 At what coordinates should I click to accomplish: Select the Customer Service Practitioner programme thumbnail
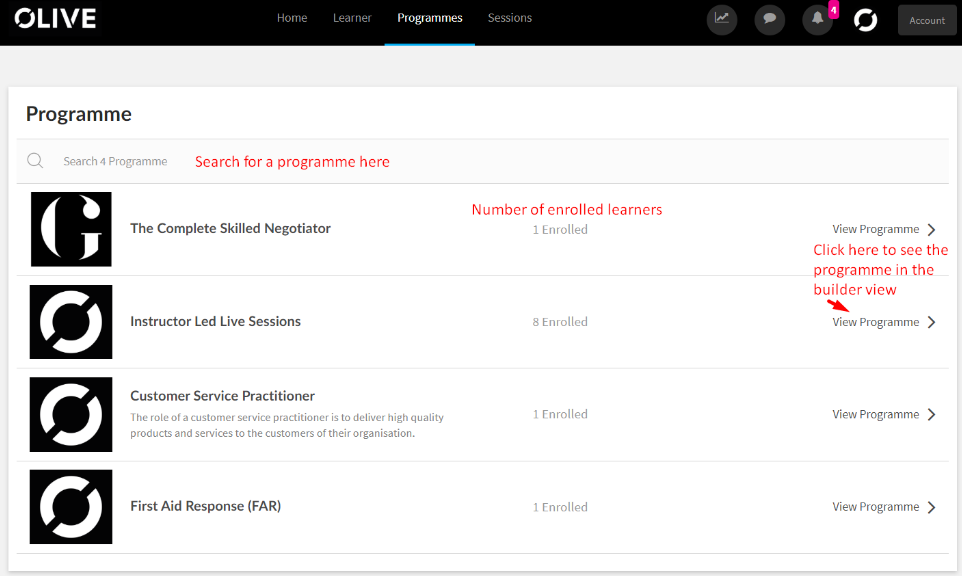tap(71, 415)
